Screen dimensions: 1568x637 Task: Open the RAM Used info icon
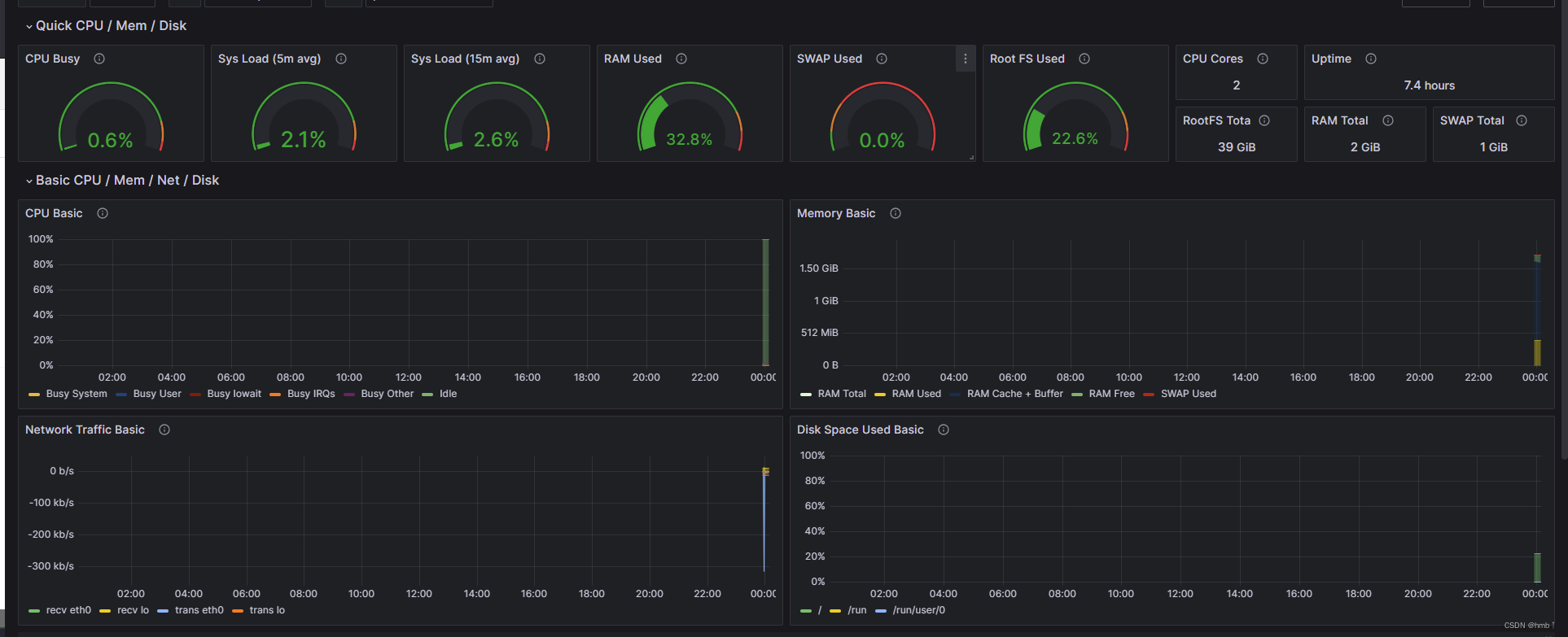pyautogui.click(x=681, y=59)
